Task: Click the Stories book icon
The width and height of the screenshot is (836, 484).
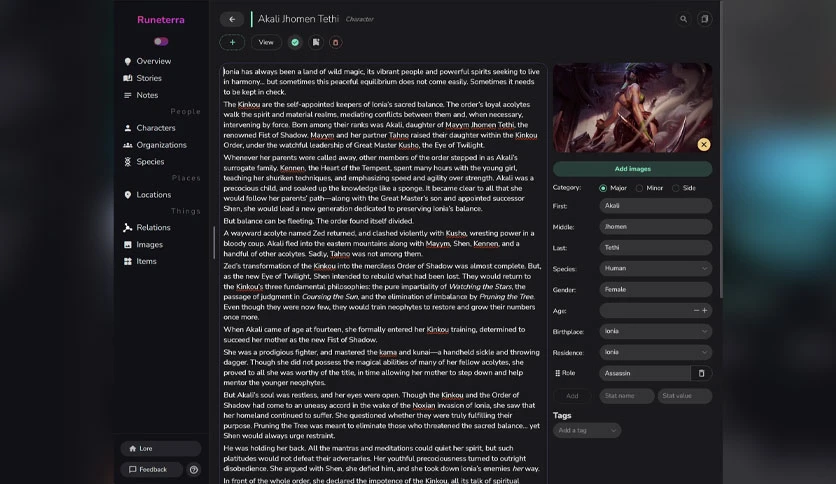Action: coord(127,78)
